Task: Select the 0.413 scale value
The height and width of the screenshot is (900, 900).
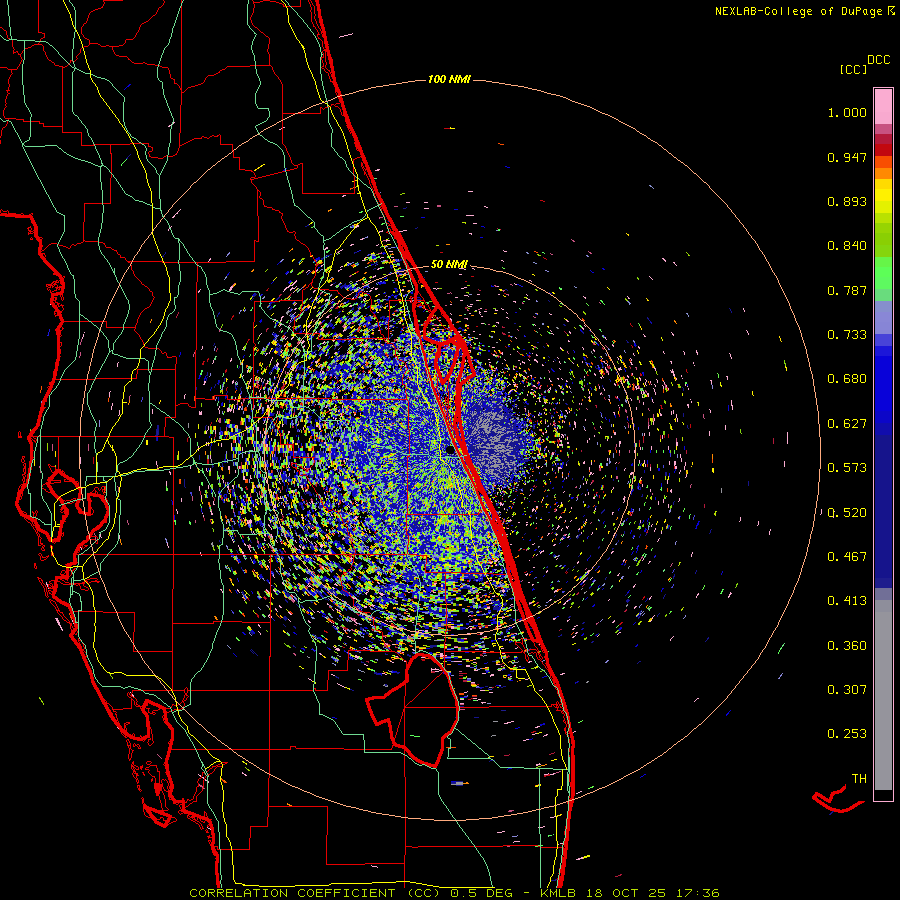Action: tap(847, 601)
